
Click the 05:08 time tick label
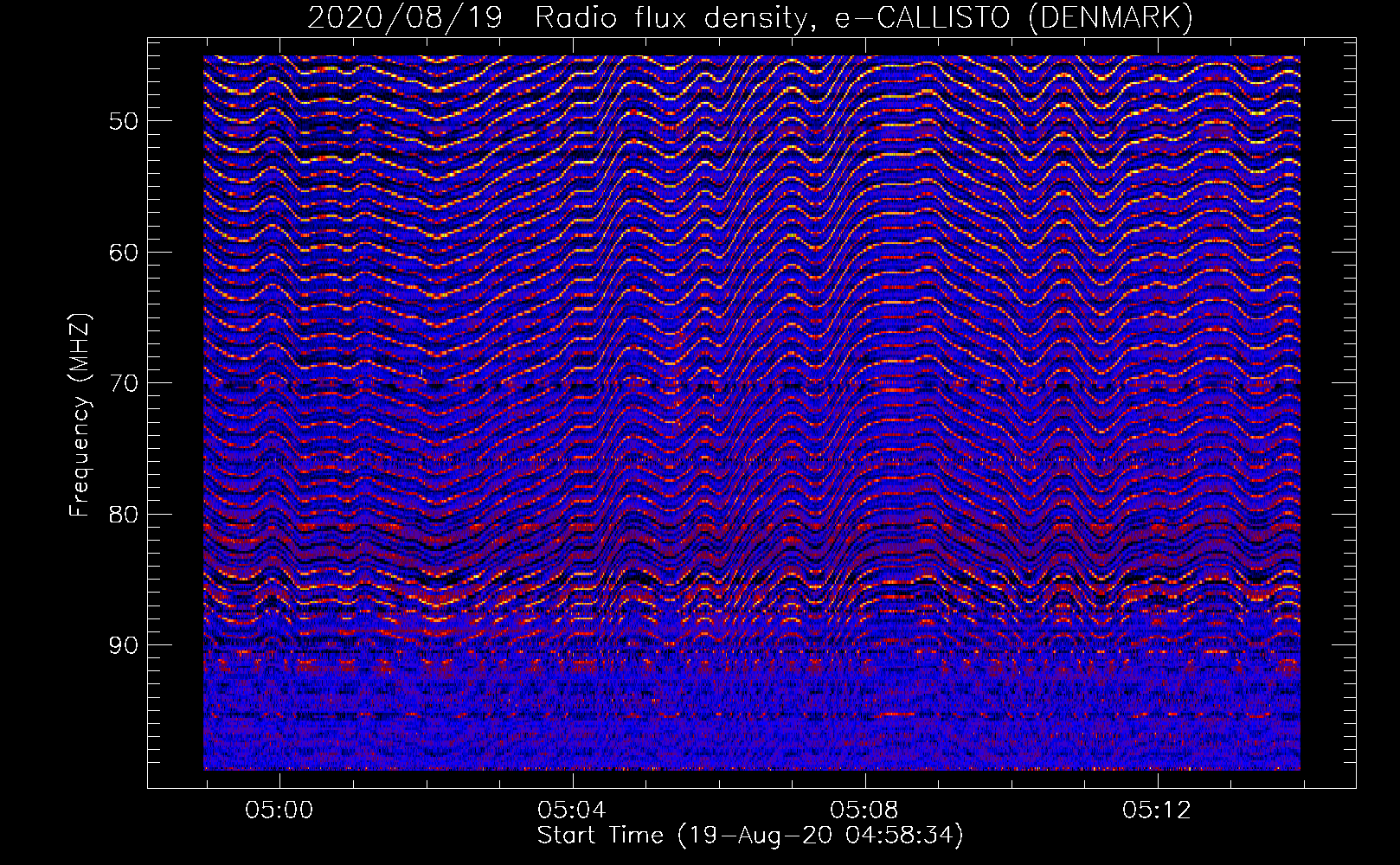[864, 811]
